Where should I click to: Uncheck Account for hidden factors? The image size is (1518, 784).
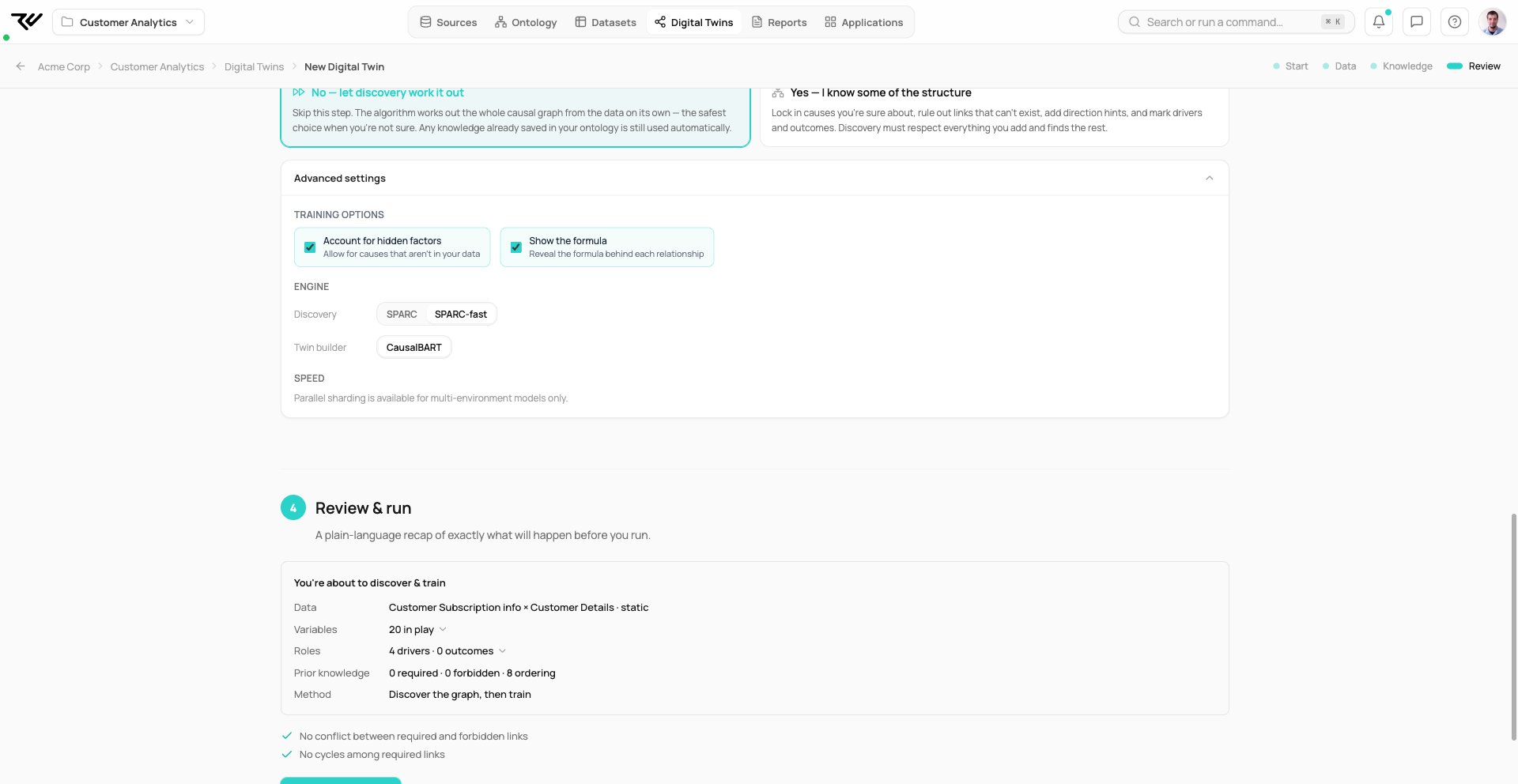(x=310, y=247)
